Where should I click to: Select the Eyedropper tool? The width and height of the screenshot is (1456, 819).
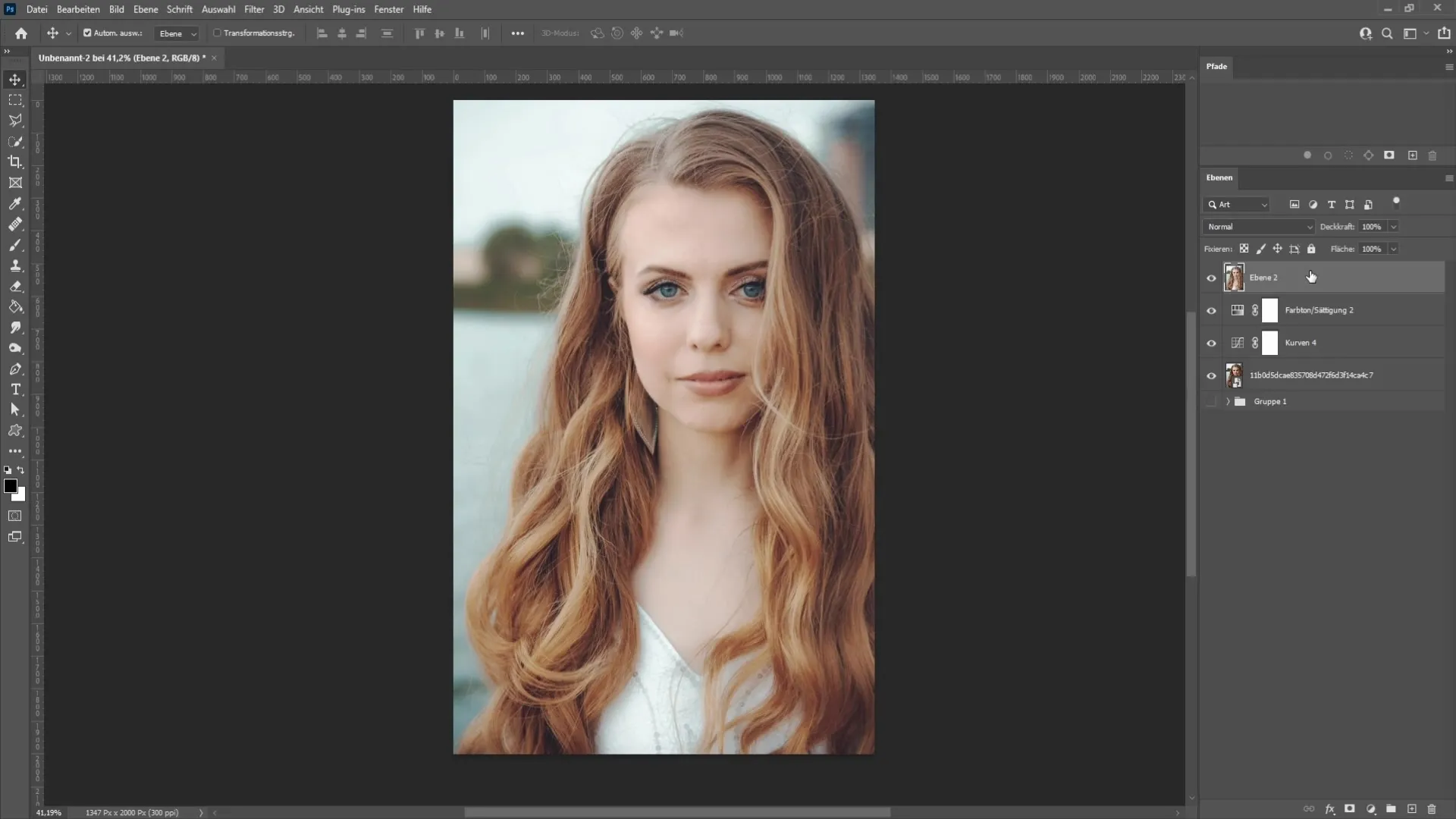click(15, 203)
